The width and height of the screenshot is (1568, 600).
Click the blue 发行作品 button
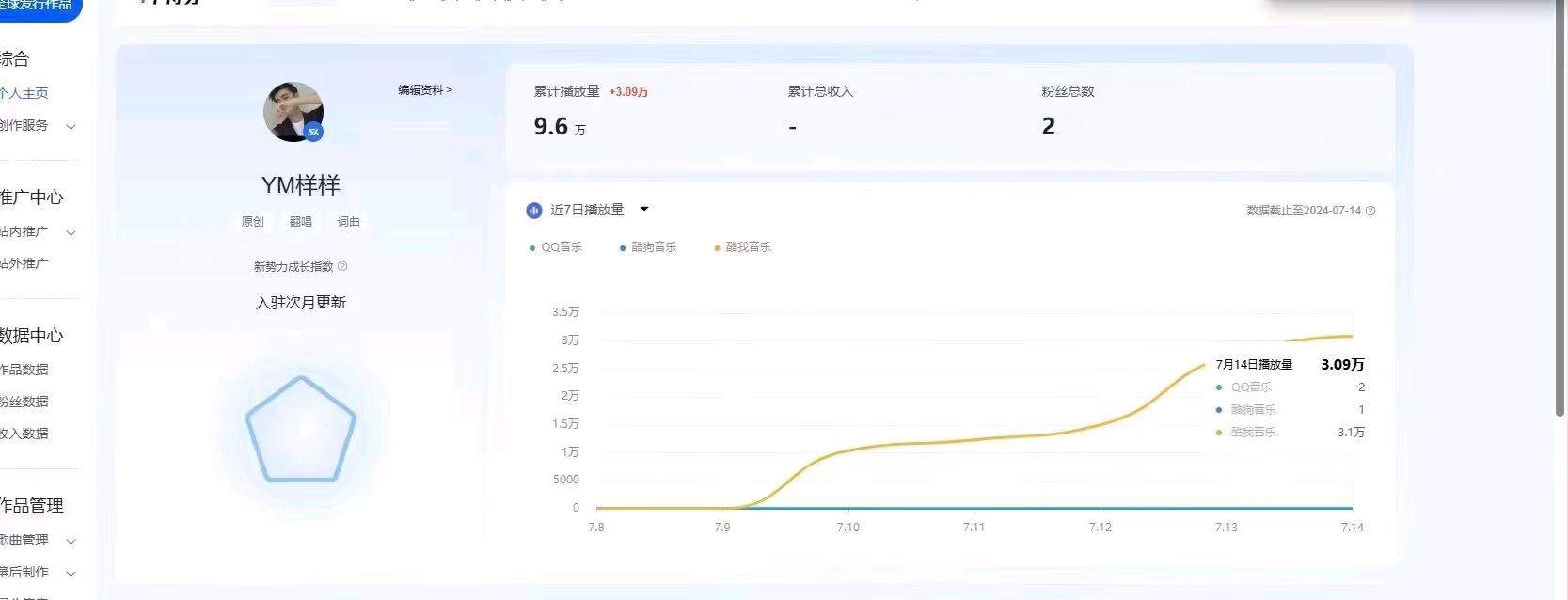pos(38,7)
